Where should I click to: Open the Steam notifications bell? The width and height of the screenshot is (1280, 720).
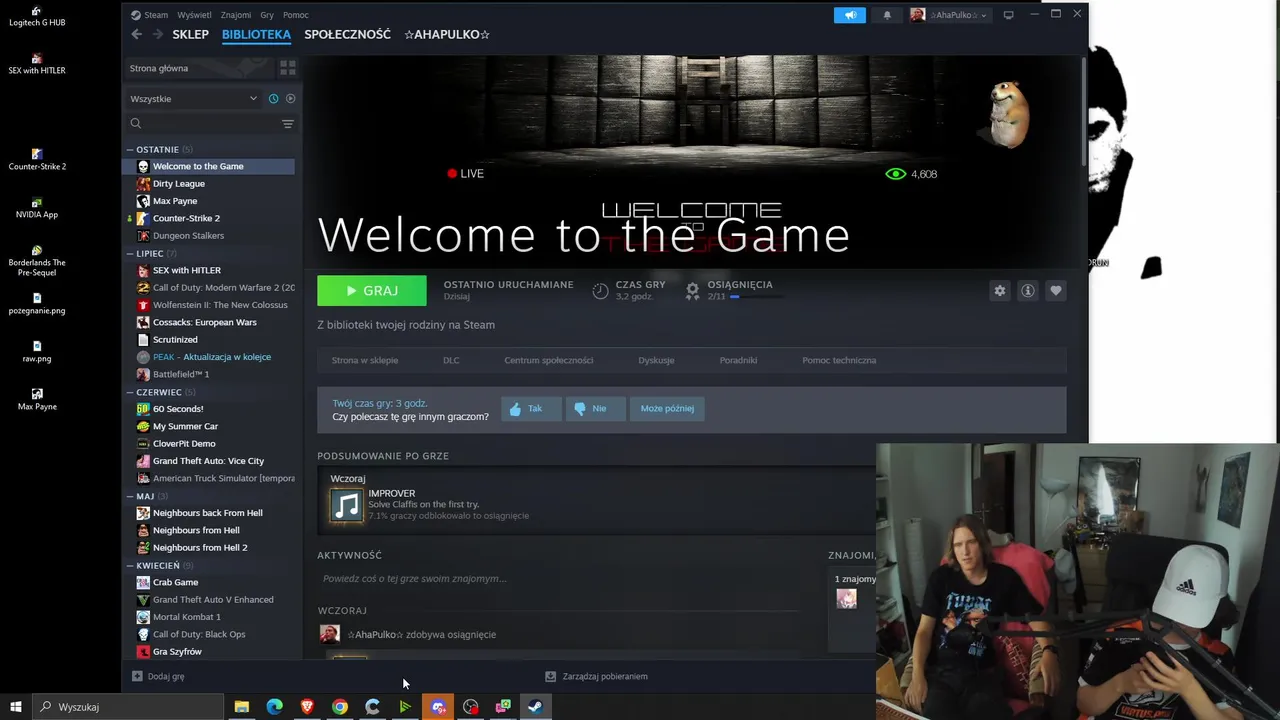click(x=886, y=15)
